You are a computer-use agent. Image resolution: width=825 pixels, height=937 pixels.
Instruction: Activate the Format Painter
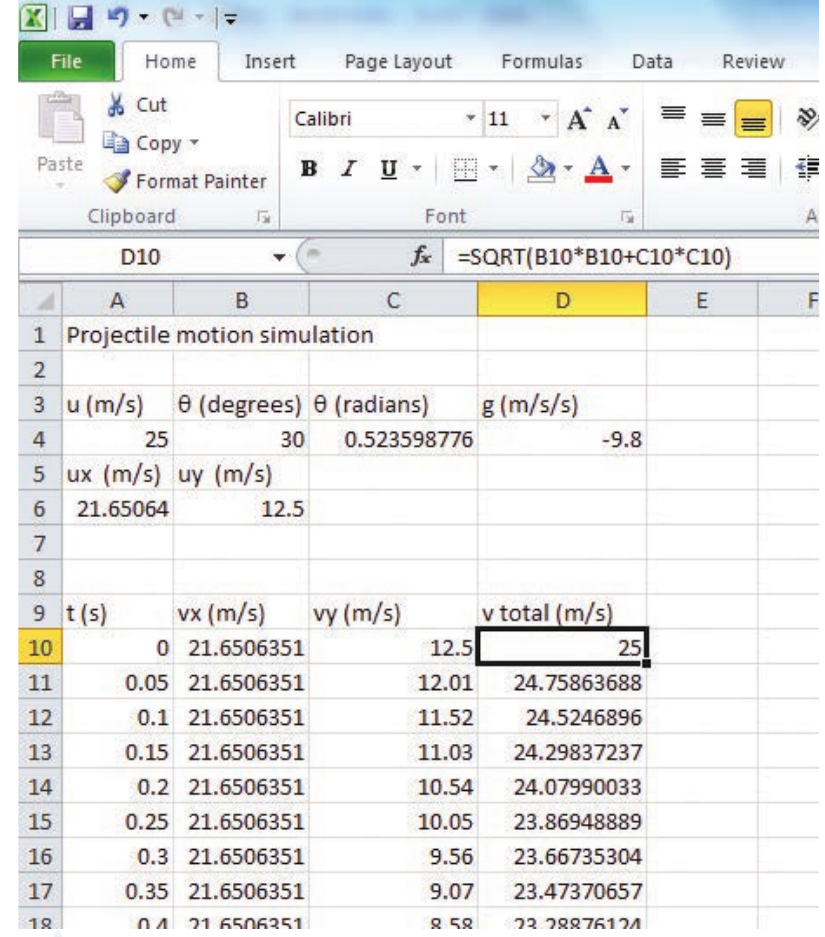click(x=185, y=181)
